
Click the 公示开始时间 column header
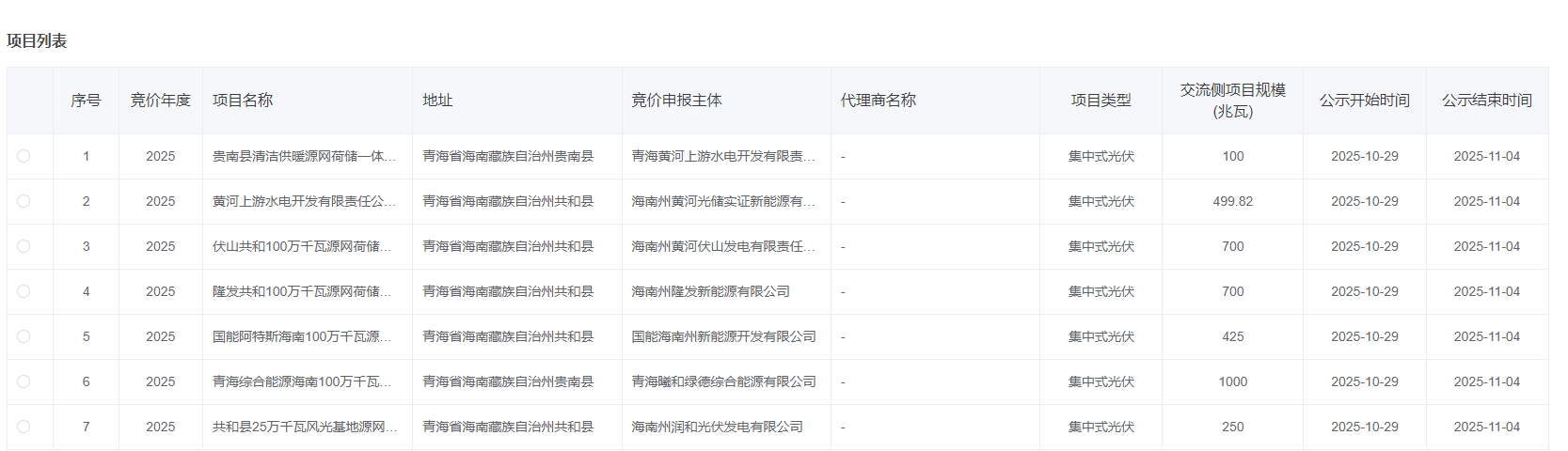pos(1364,101)
